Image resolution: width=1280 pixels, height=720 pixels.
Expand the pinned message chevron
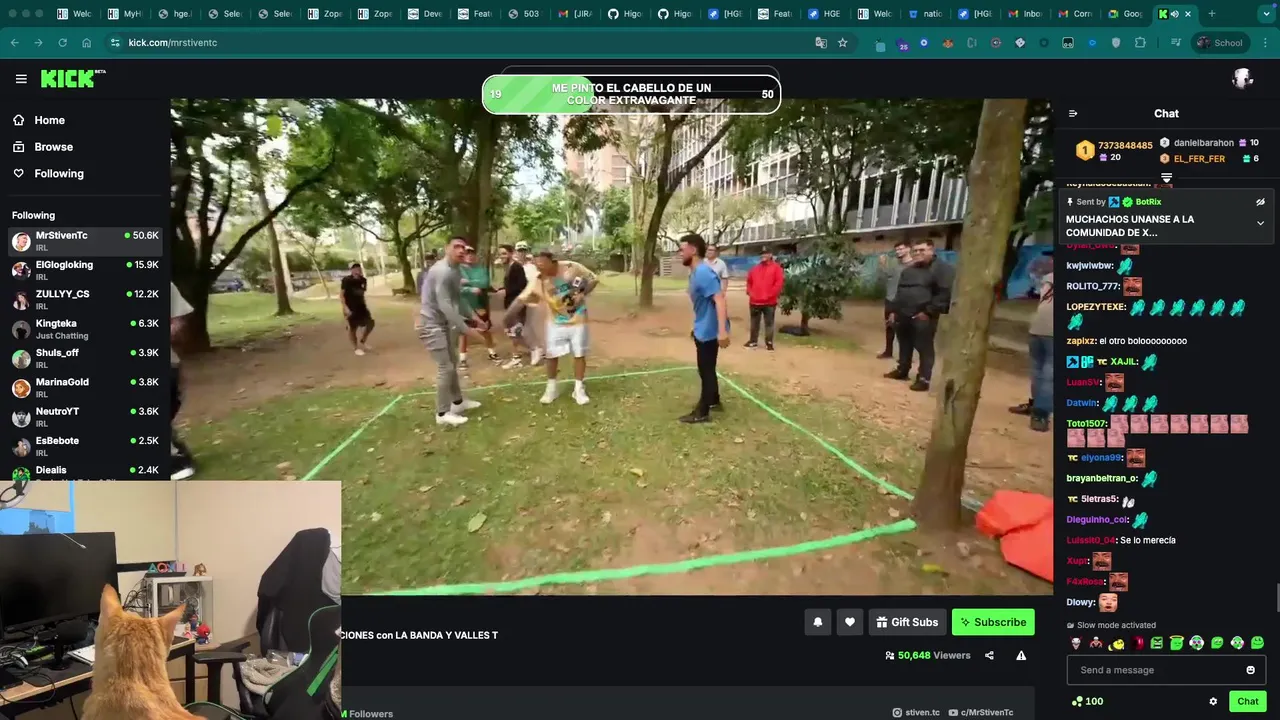point(1260,224)
